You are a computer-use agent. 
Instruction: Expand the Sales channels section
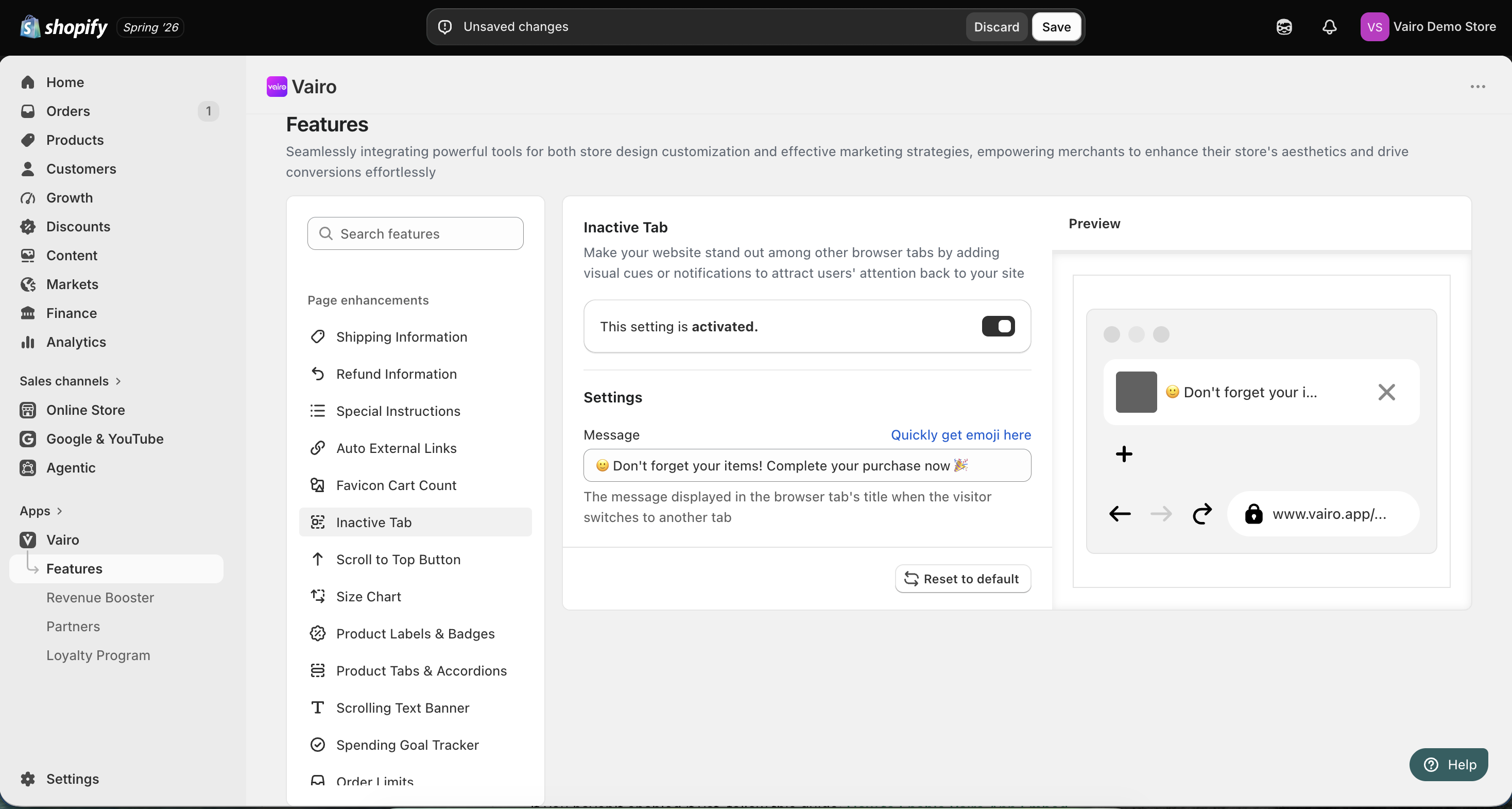(x=71, y=381)
